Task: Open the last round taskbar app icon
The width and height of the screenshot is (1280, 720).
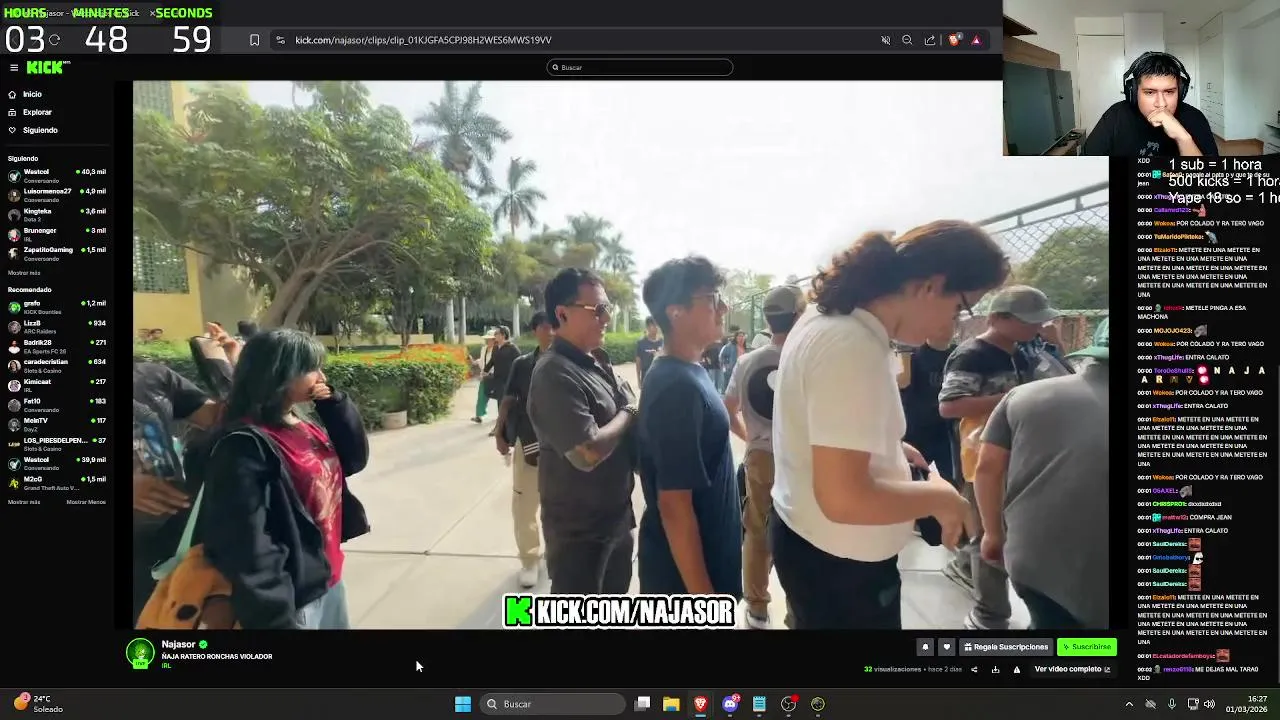Action: 818,704
